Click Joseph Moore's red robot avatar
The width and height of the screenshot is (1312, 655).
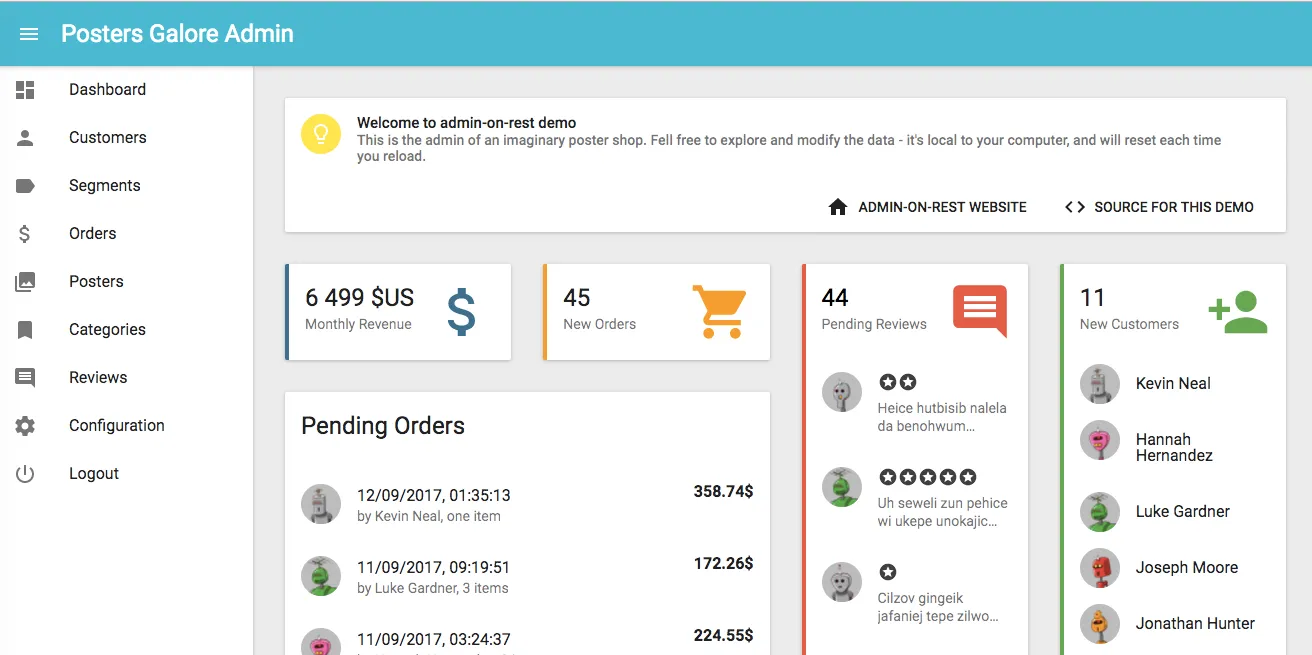(x=1100, y=568)
